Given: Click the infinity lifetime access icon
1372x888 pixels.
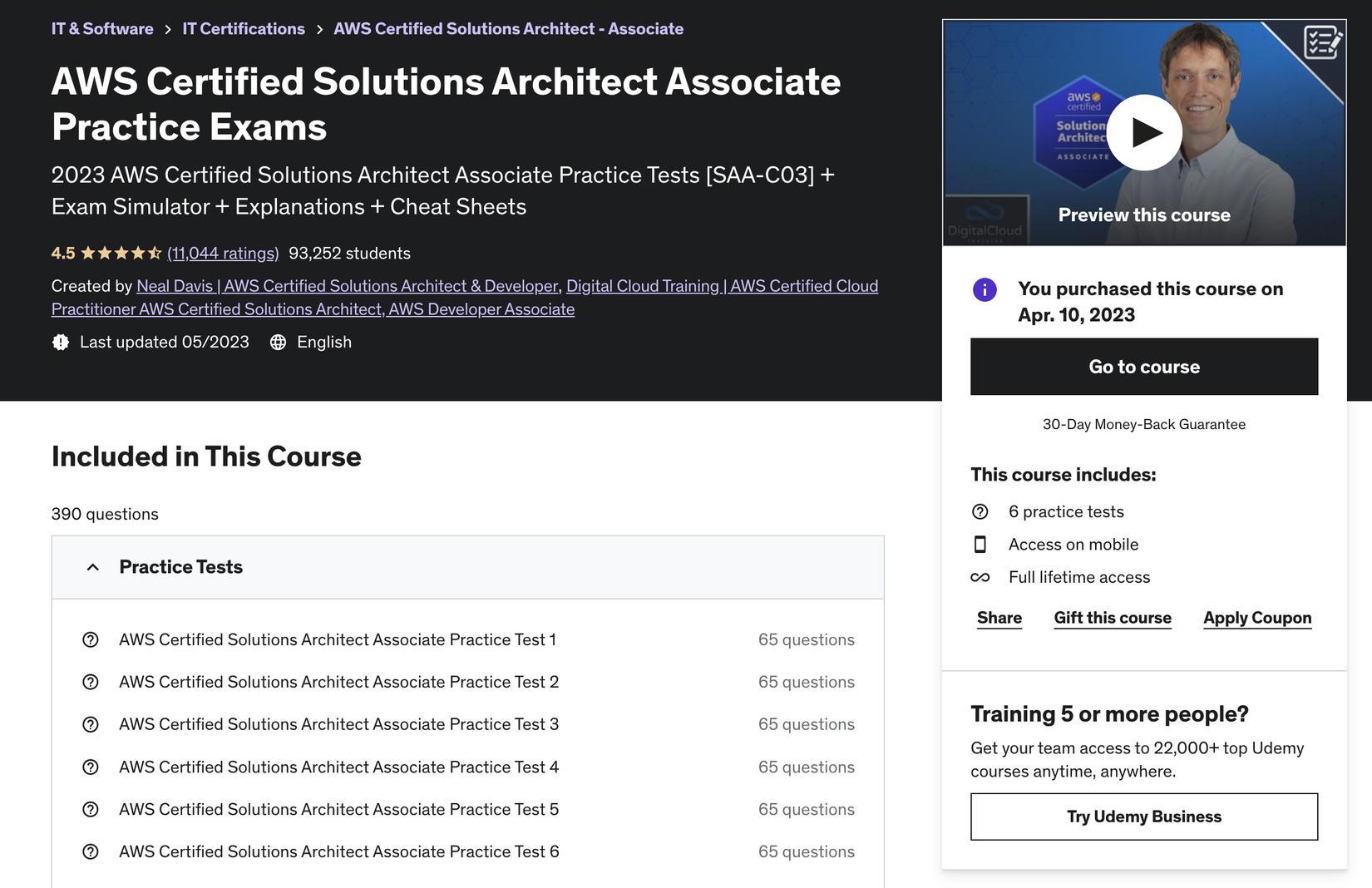Looking at the screenshot, I should click(x=980, y=578).
